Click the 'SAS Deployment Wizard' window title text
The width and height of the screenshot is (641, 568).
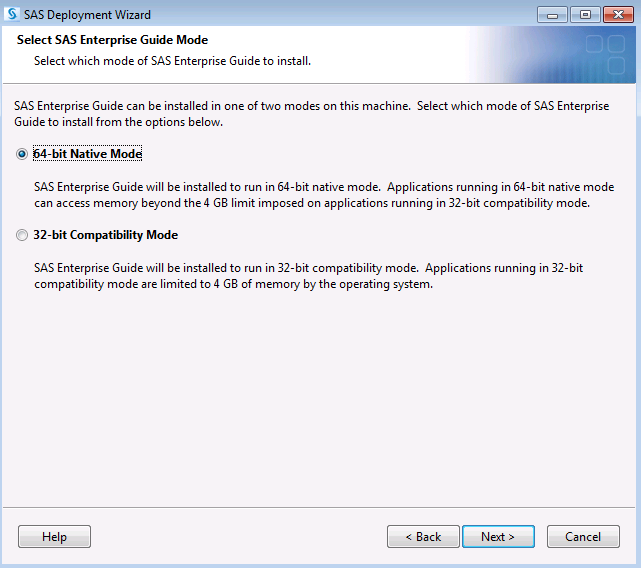pyautogui.click(x=87, y=15)
